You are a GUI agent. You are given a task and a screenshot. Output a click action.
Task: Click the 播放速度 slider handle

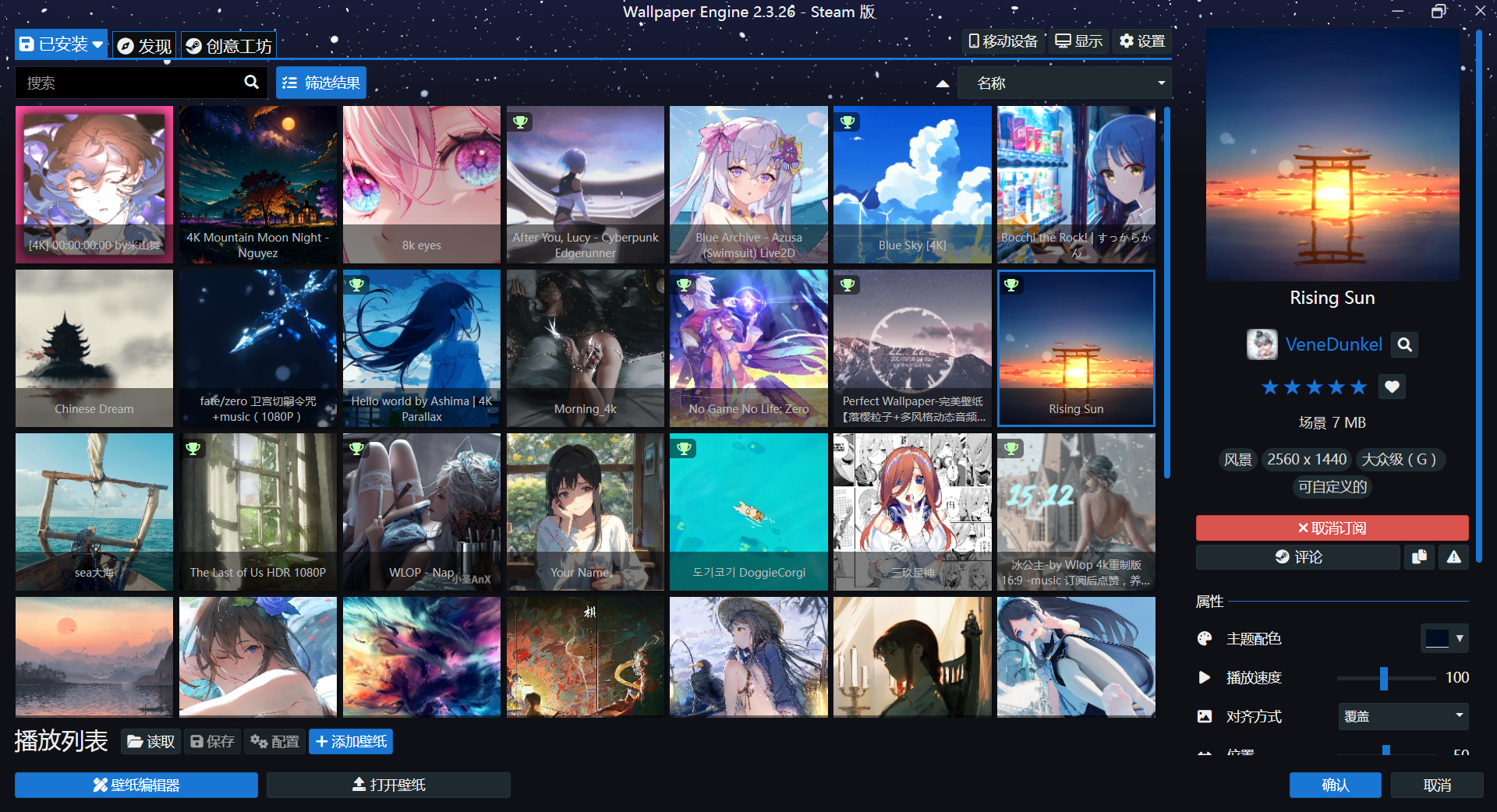coord(1384,678)
